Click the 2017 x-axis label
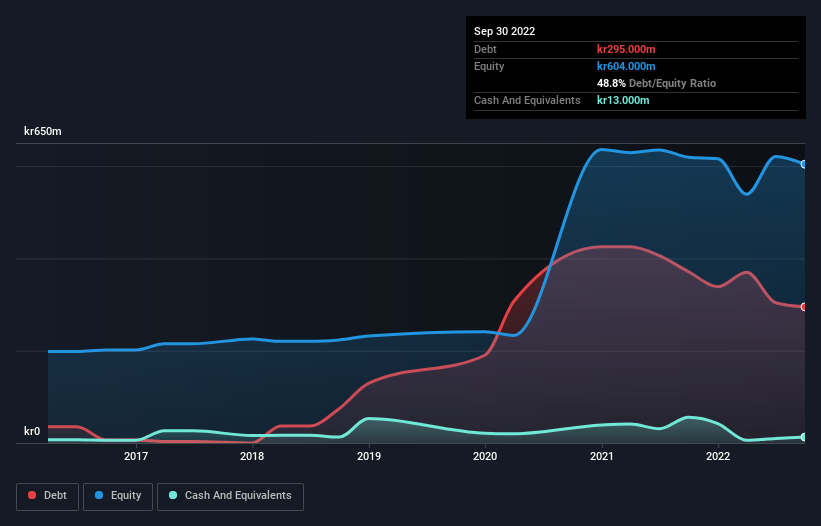 [136, 456]
